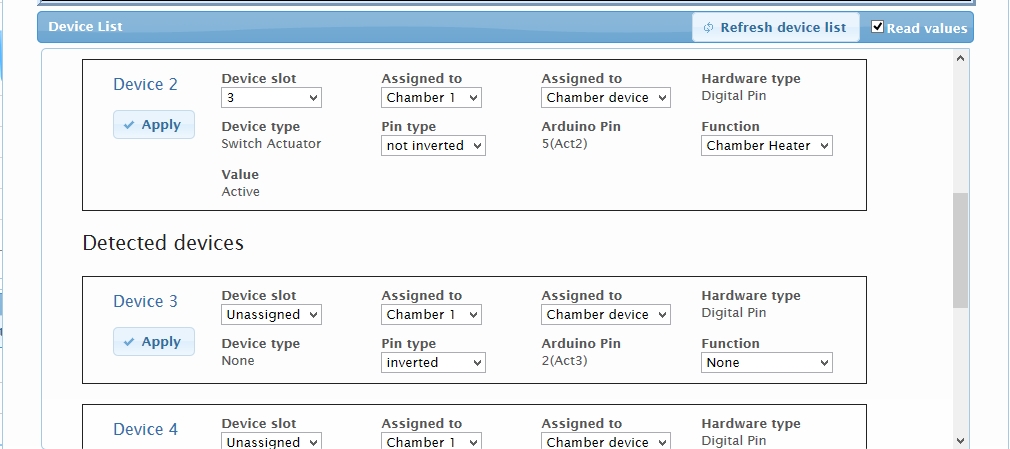1010x449 pixels.
Task: Click Refresh device list button
Action: pyautogui.click(x=776, y=28)
